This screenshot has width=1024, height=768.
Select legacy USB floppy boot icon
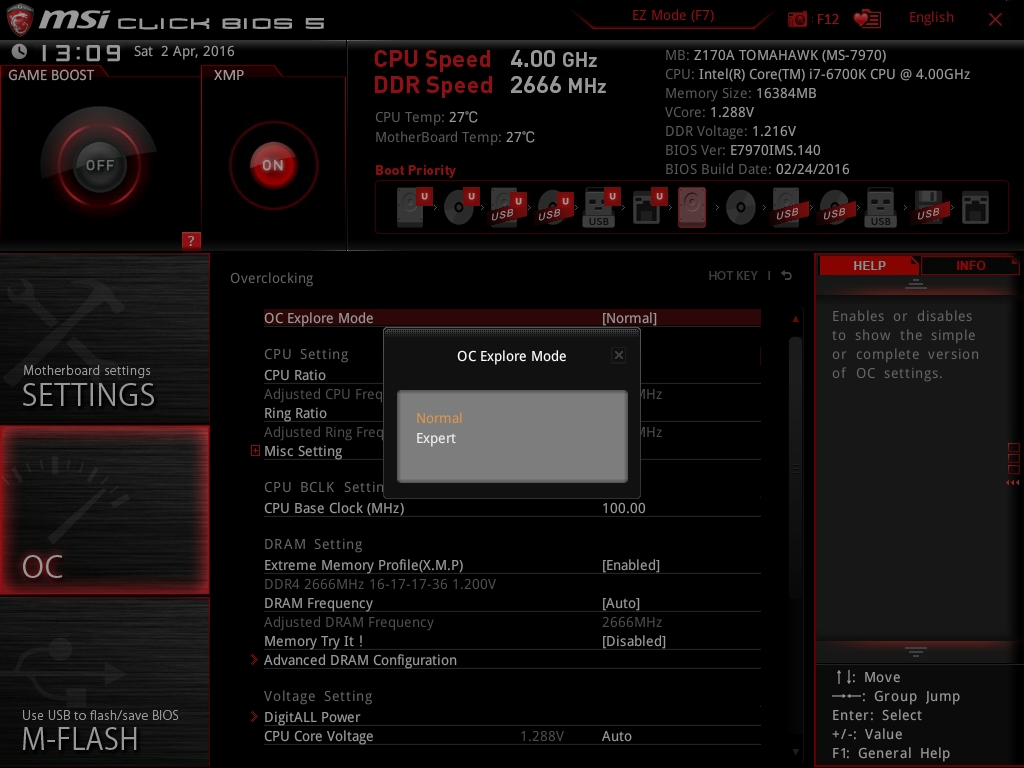[928, 208]
